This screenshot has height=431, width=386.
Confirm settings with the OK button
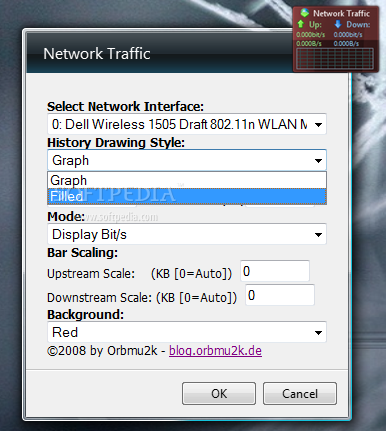[x=219, y=394]
